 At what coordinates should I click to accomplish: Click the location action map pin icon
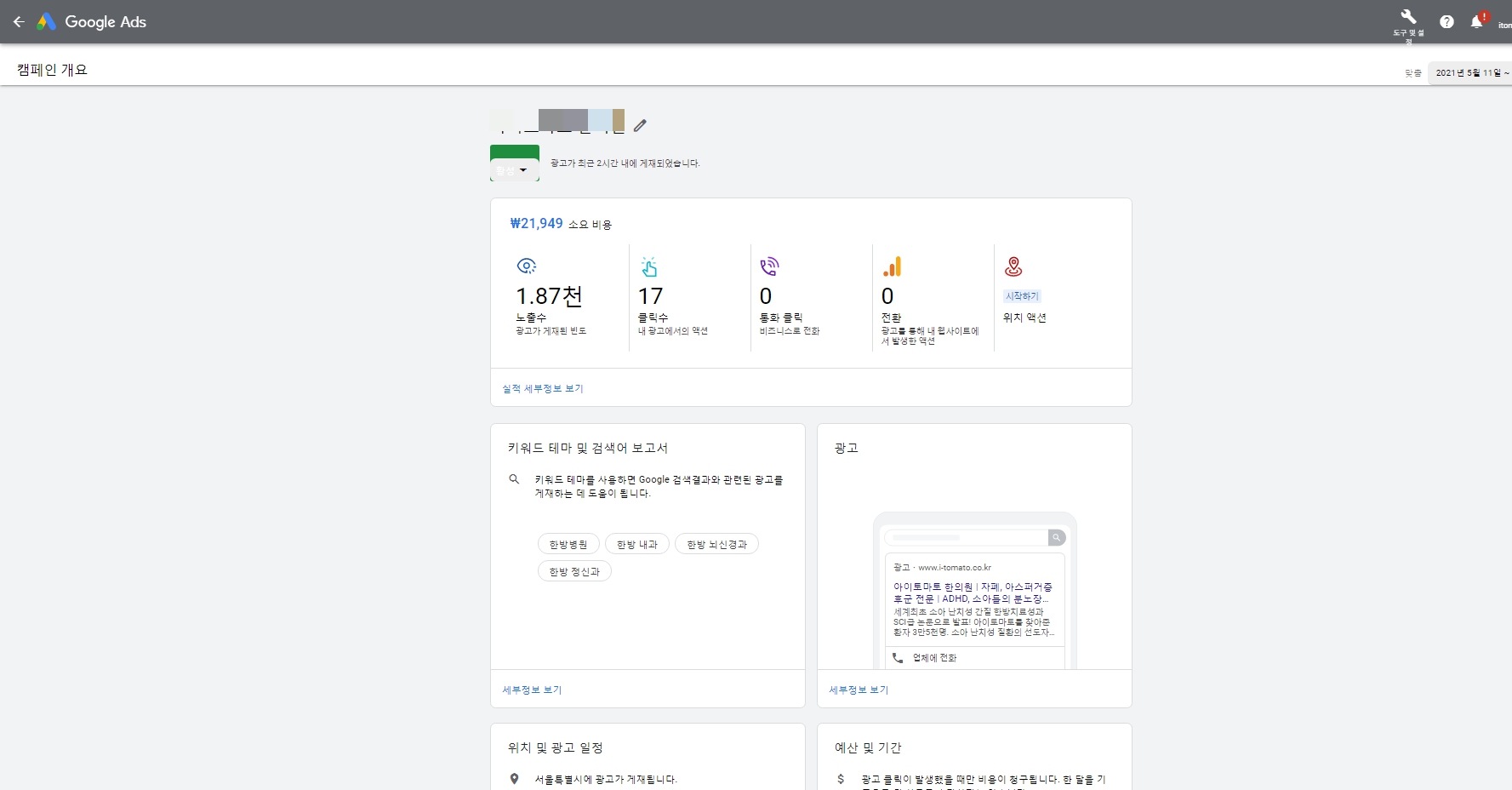tap(1013, 266)
